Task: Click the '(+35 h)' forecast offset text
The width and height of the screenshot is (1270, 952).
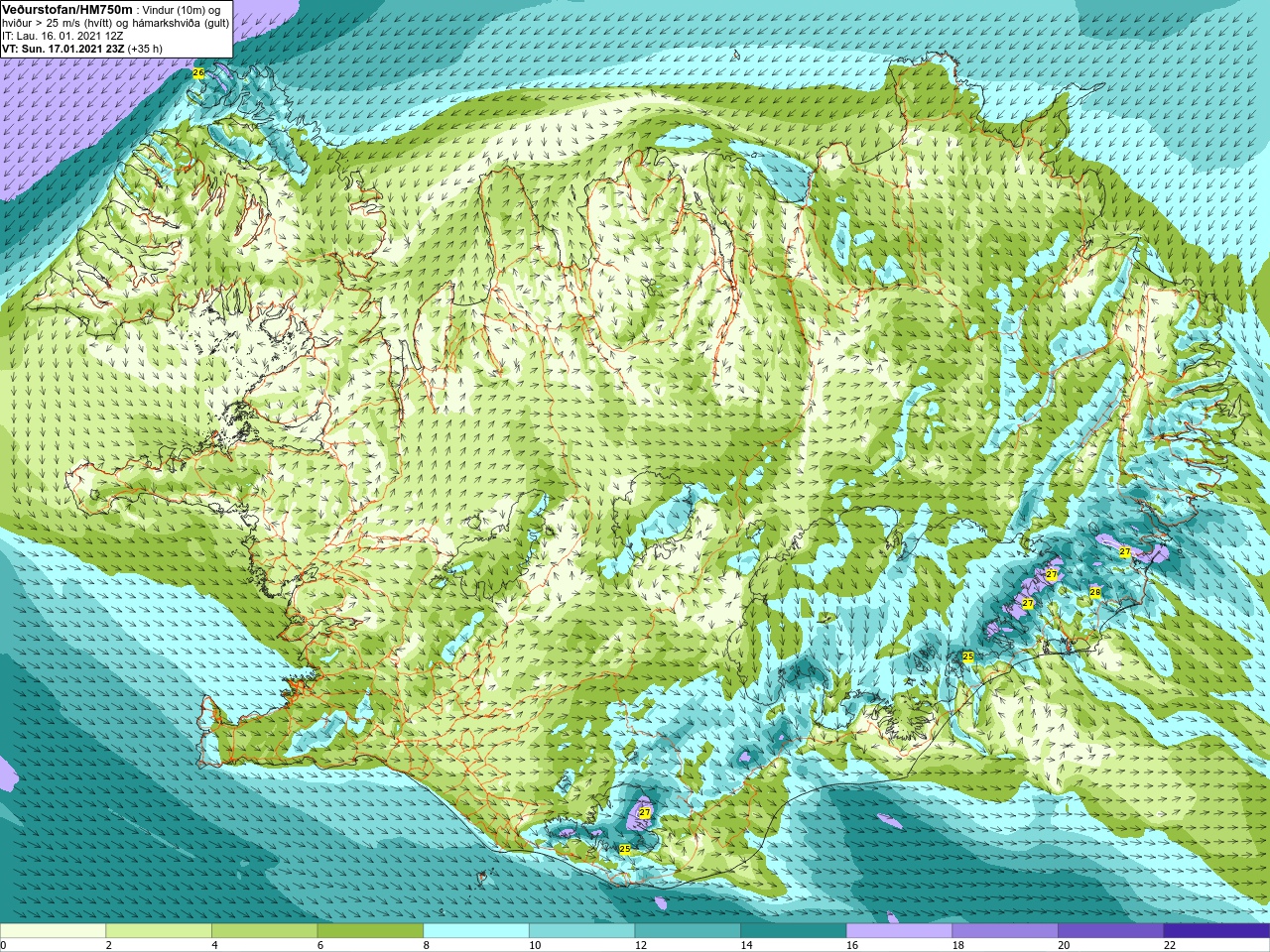Action: (145, 48)
